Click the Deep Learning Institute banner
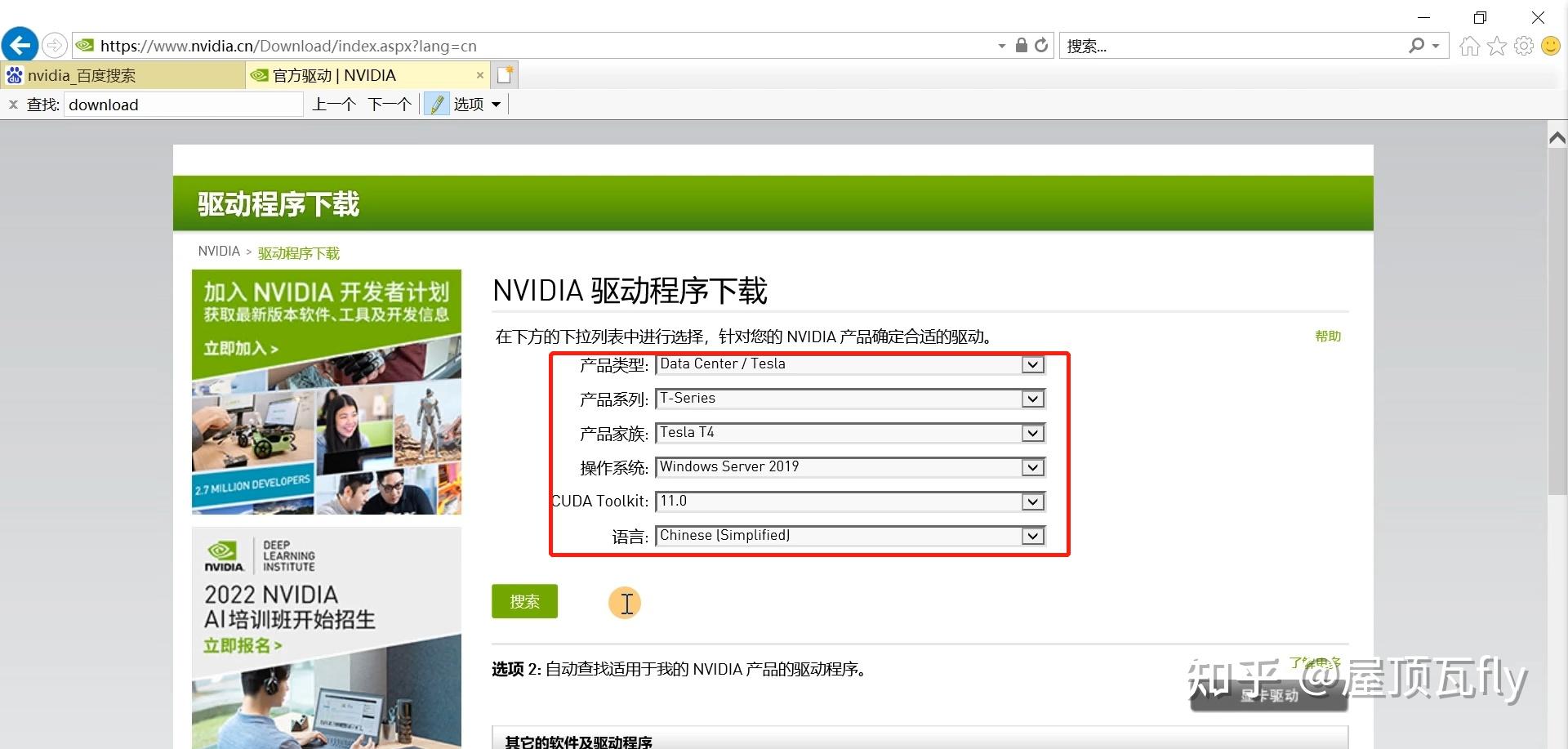The image size is (1568, 749). (x=327, y=638)
